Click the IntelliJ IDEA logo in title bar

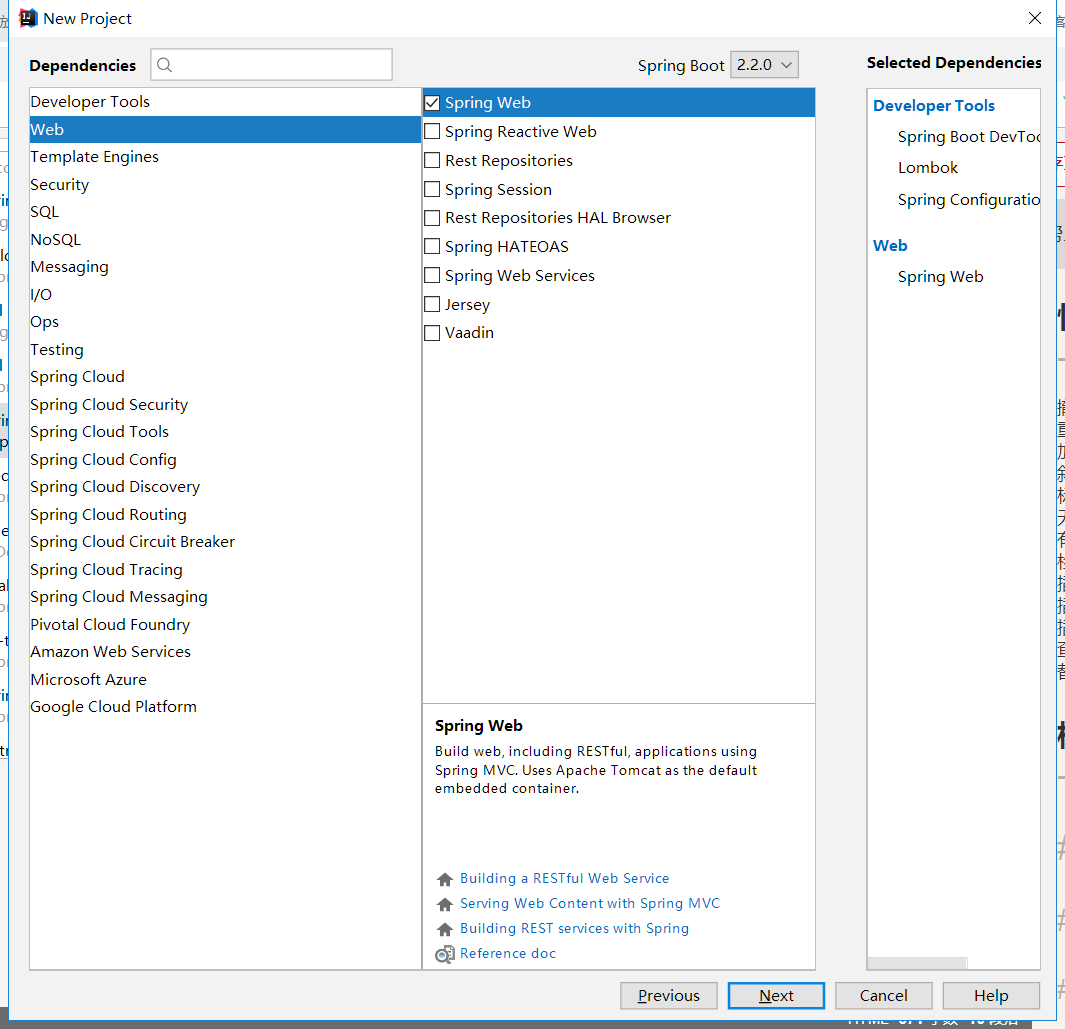click(28, 18)
